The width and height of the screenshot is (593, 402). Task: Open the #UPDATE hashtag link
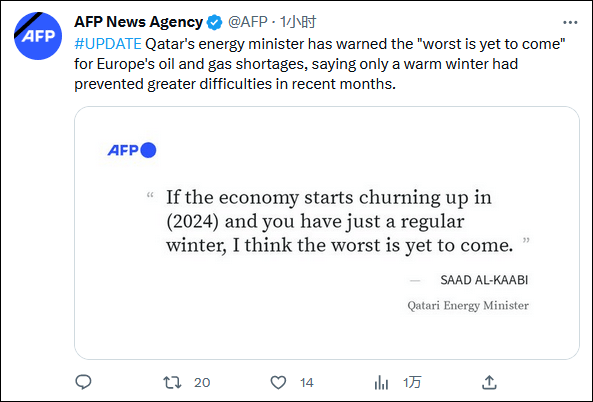[108, 44]
